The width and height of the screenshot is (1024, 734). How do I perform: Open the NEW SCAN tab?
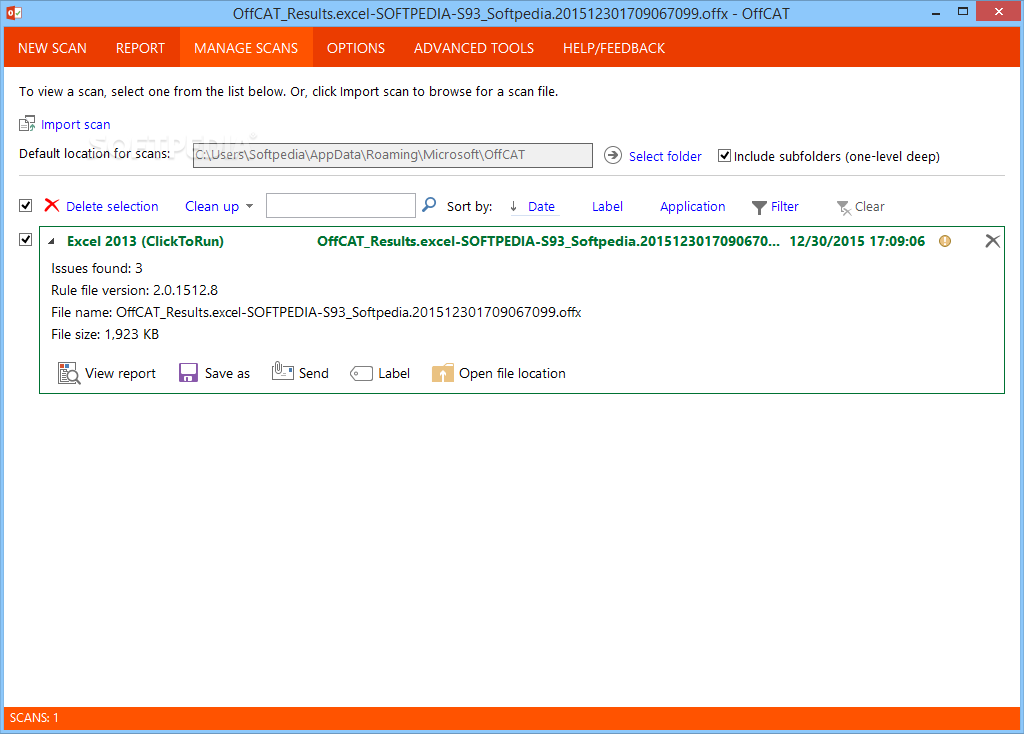tap(52, 48)
